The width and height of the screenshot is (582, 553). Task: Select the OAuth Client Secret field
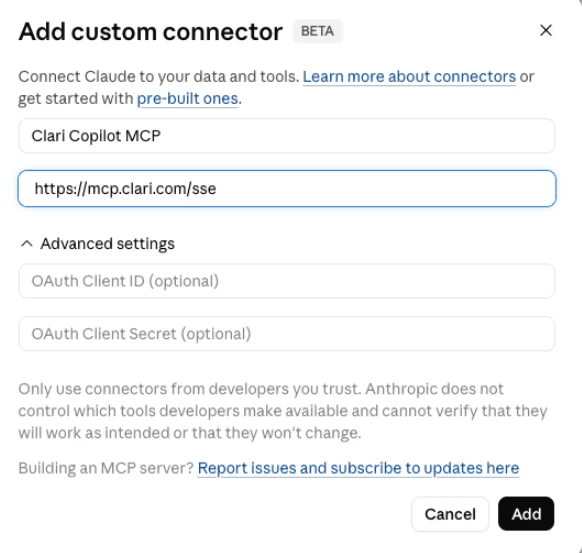point(287,334)
